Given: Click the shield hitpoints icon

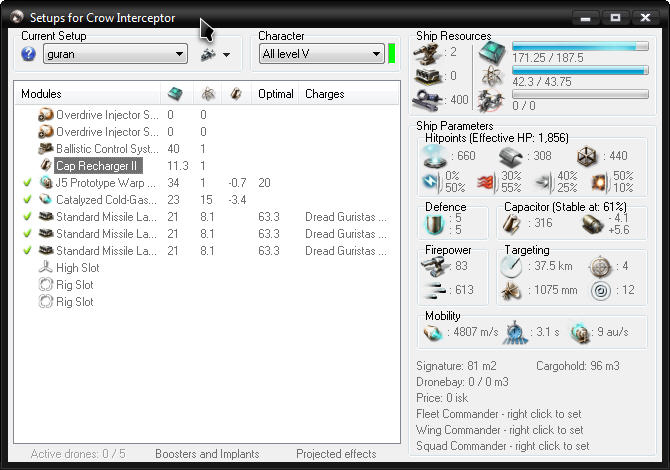Looking at the screenshot, I should (x=435, y=156).
